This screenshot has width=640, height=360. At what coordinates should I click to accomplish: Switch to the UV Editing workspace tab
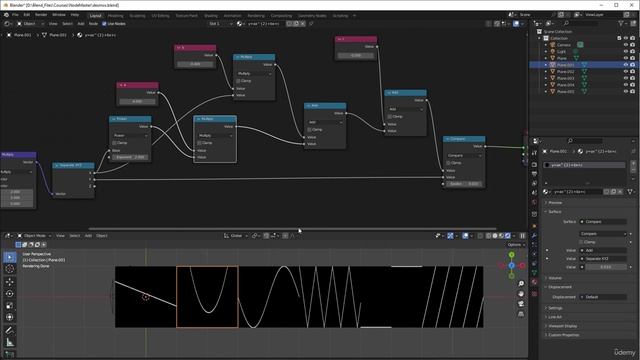point(160,16)
